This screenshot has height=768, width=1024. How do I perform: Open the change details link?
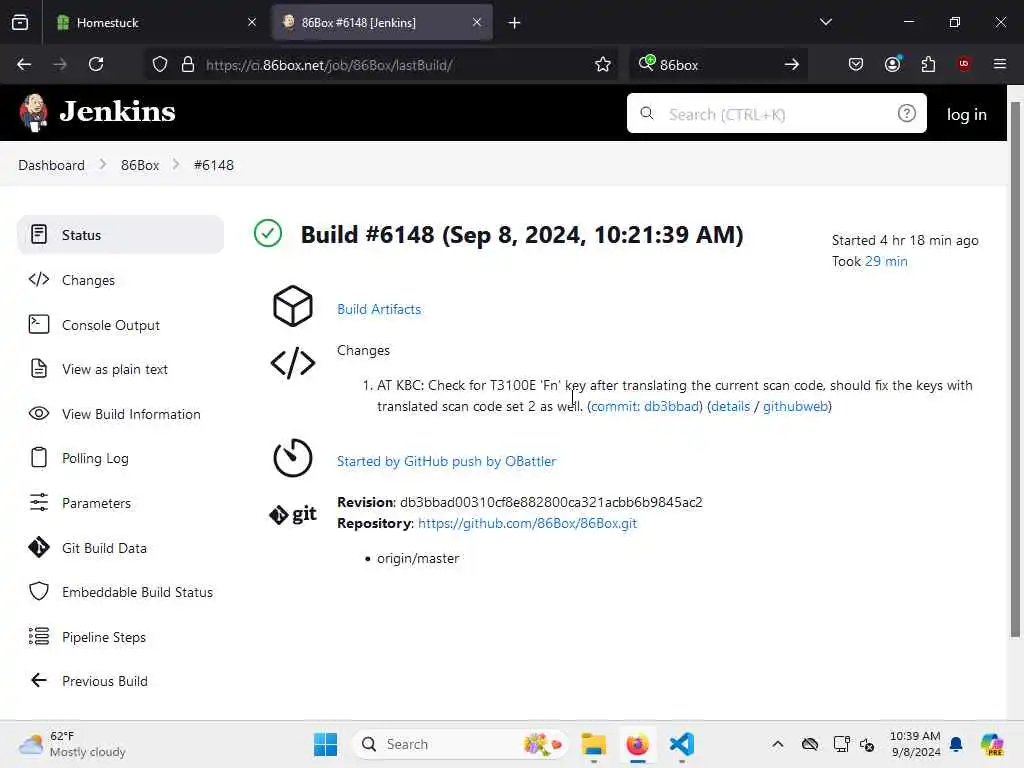pyautogui.click(x=730, y=406)
